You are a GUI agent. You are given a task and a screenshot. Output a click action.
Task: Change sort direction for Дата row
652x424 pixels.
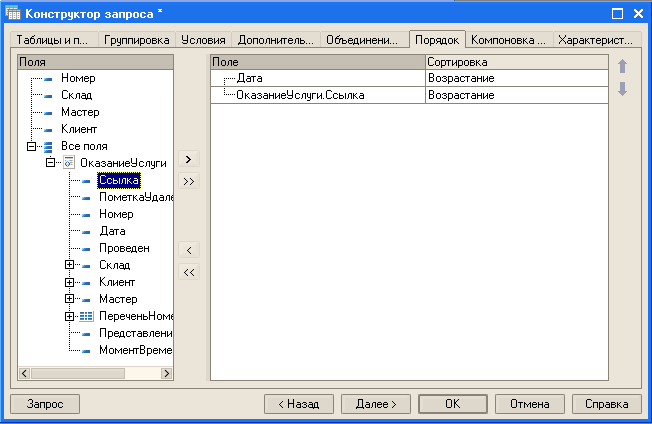515,77
